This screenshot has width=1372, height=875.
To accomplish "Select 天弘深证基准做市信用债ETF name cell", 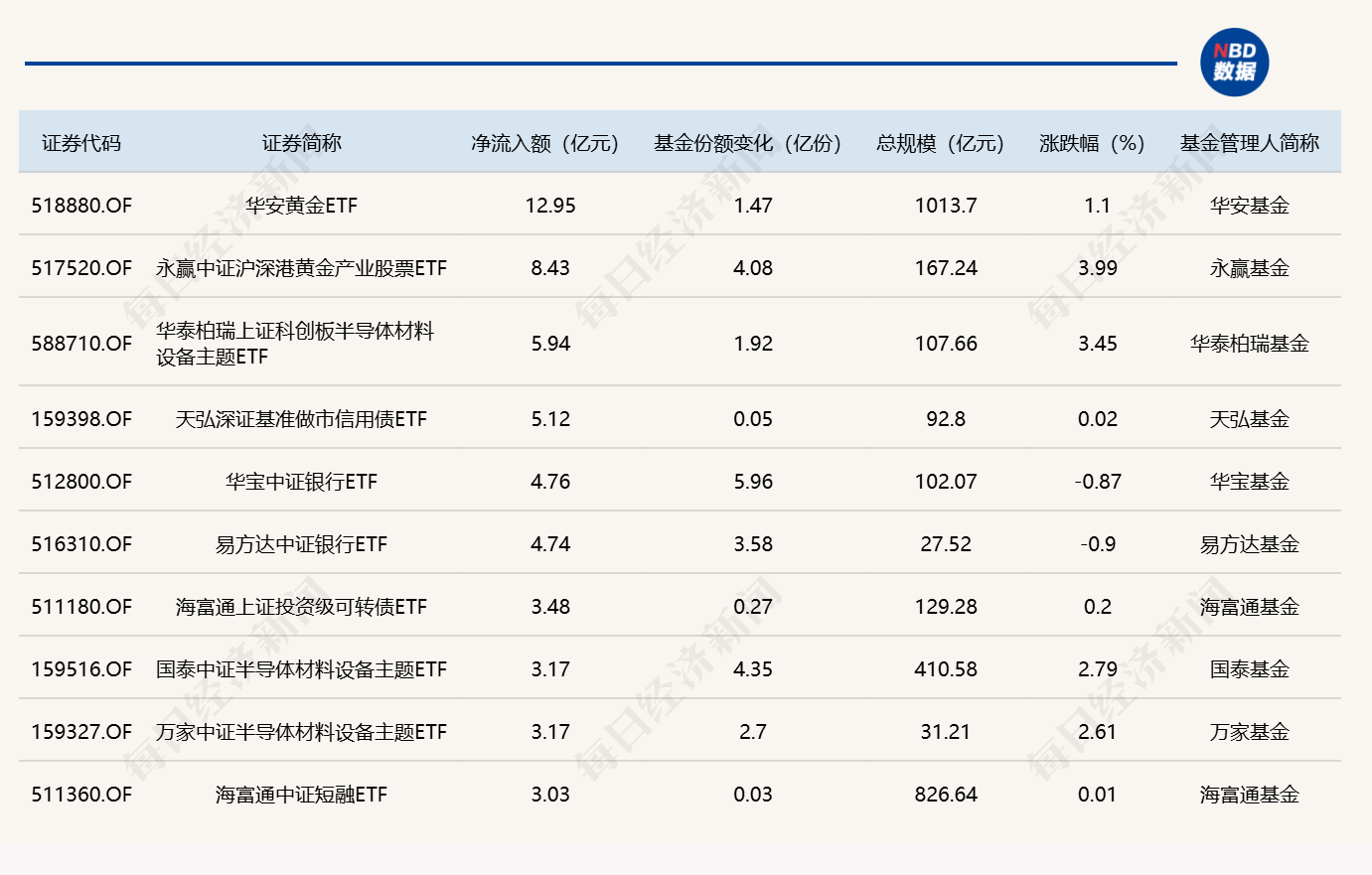I will pyautogui.click(x=301, y=419).
